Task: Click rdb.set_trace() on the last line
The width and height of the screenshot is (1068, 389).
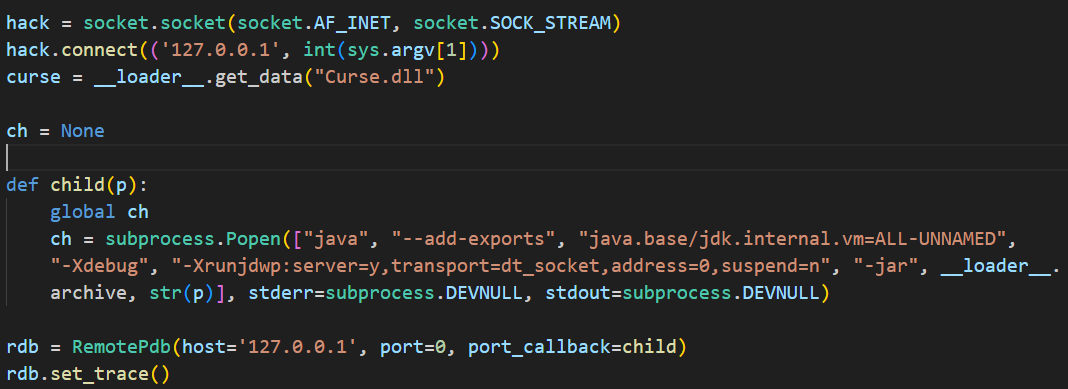Action: 89,375
